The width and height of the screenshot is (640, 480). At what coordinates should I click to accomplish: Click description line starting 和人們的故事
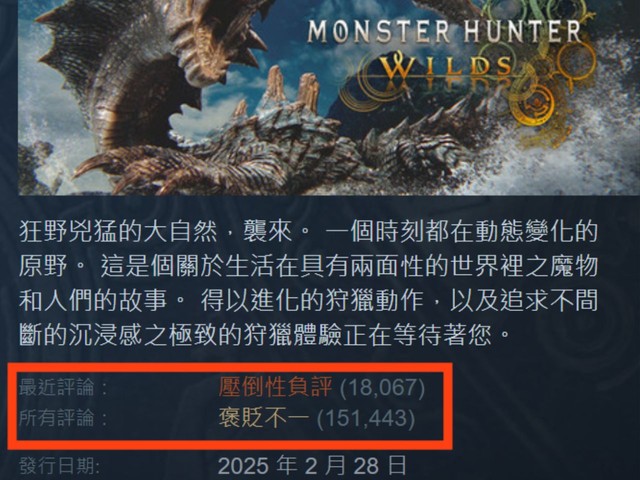coord(308,301)
